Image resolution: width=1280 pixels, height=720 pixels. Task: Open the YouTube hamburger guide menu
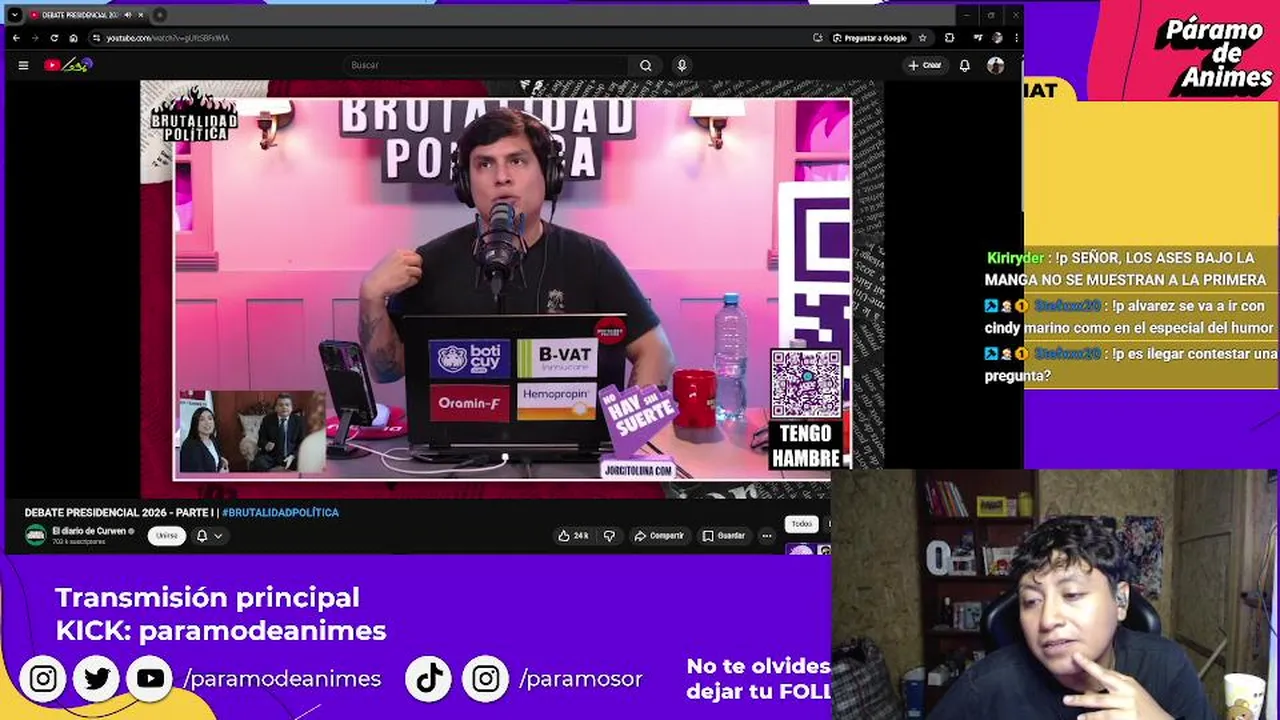click(x=23, y=65)
